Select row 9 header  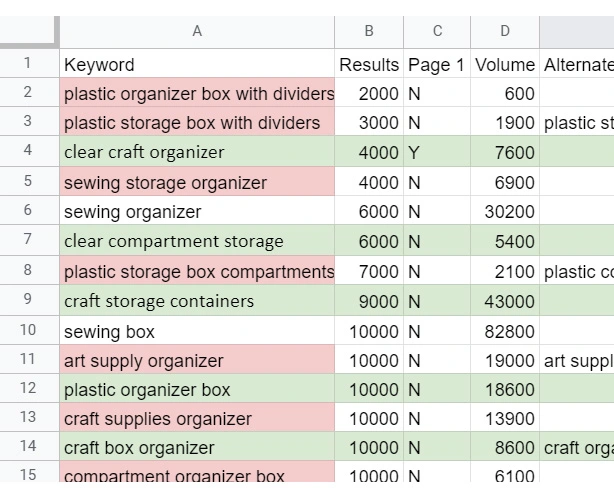pyautogui.click(x=27, y=300)
